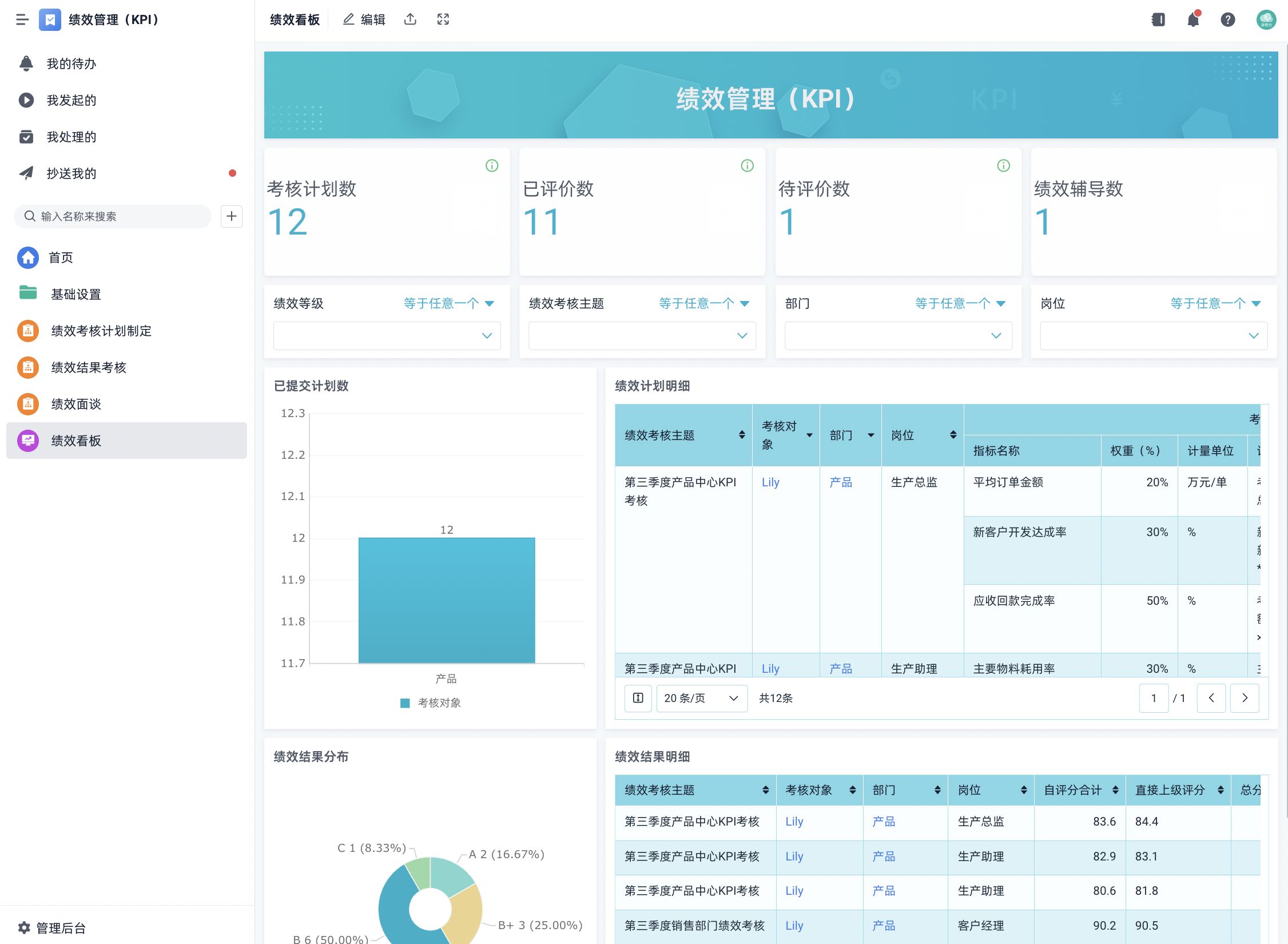Open the user avatar menu
This screenshot has height=944, width=1288.
coord(1266,19)
